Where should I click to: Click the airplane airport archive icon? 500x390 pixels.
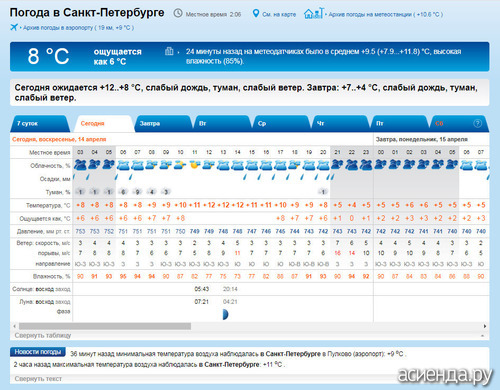pyautogui.click(x=14, y=27)
